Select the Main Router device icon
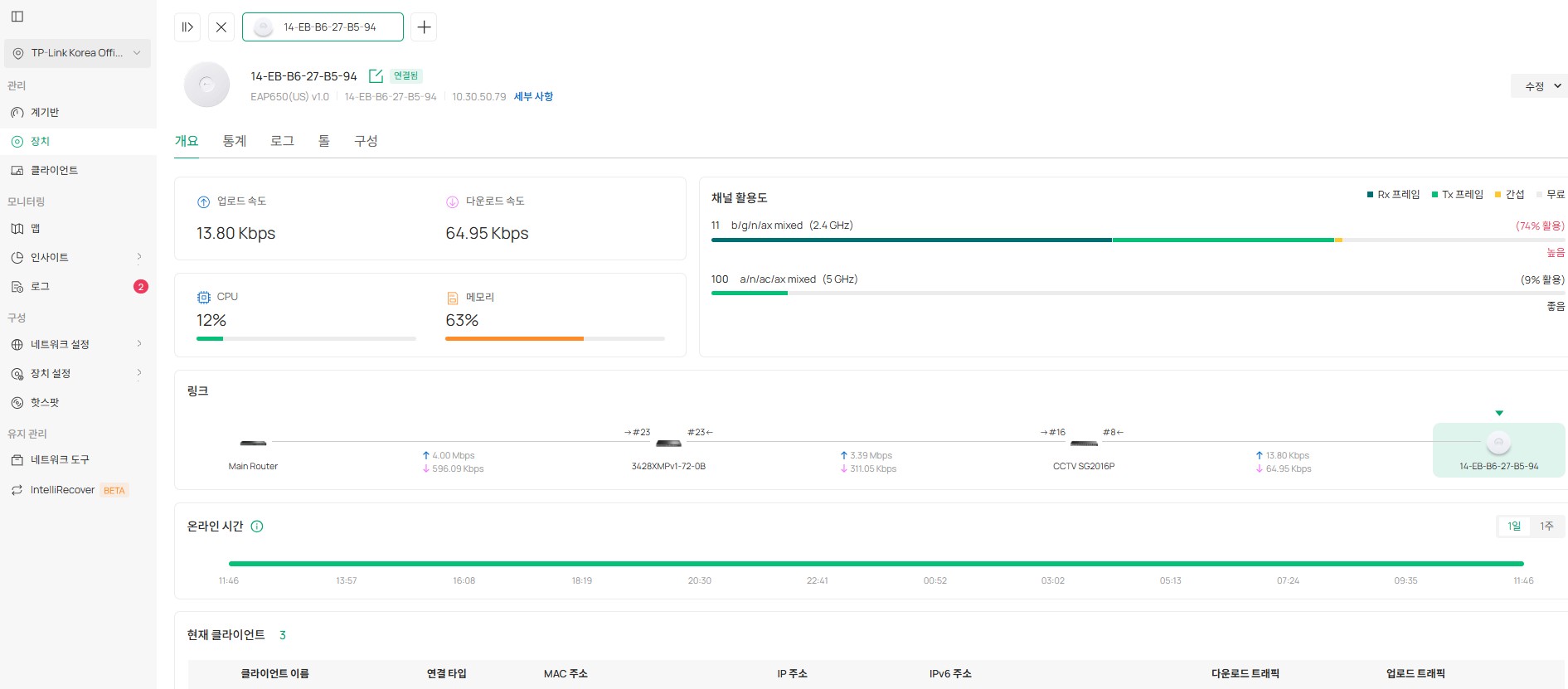The height and width of the screenshot is (689, 1568). click(x=253, y=444)
